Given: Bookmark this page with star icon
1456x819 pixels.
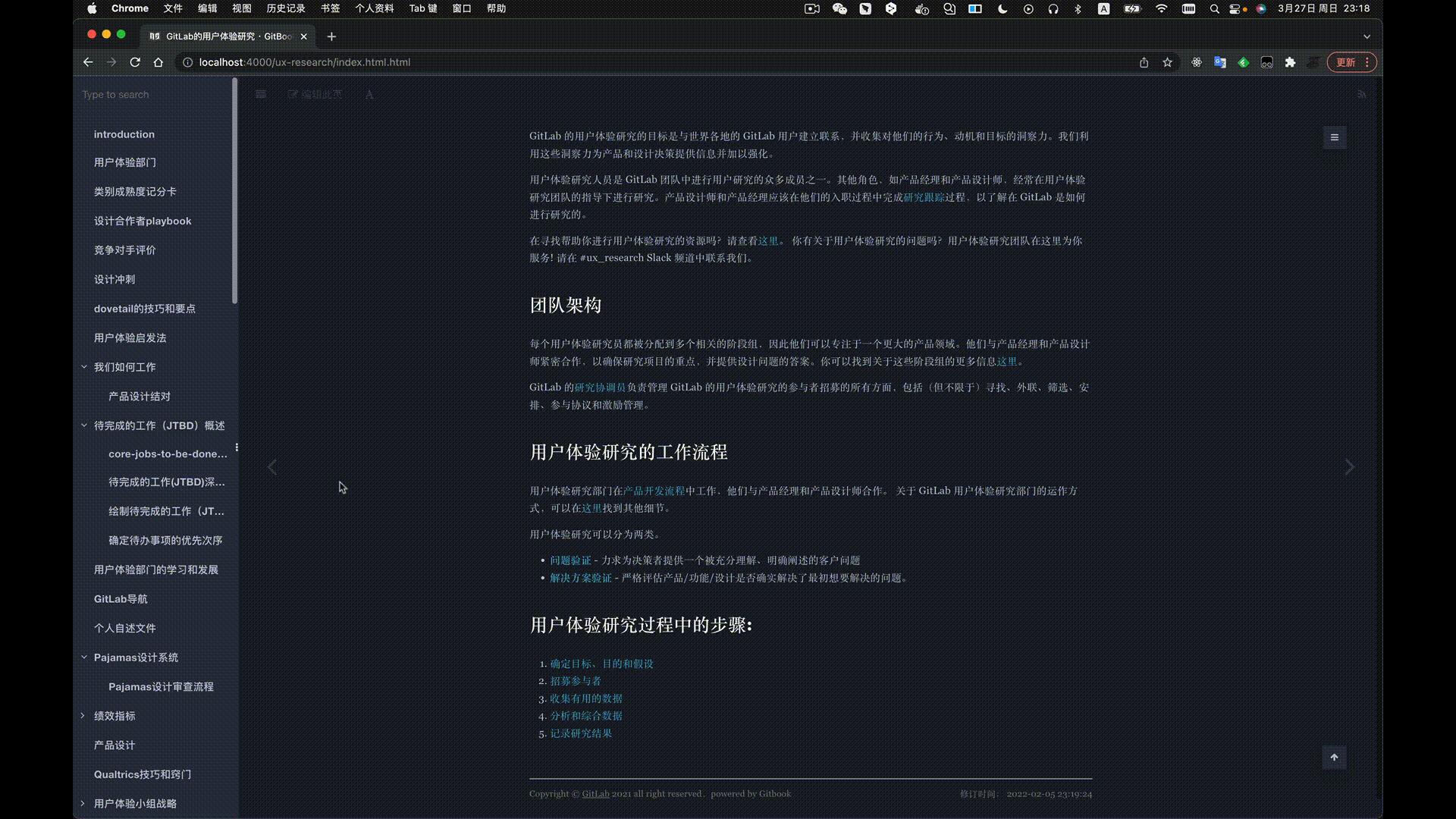Looking at the screenshot, I should (x=1168, y=62).
